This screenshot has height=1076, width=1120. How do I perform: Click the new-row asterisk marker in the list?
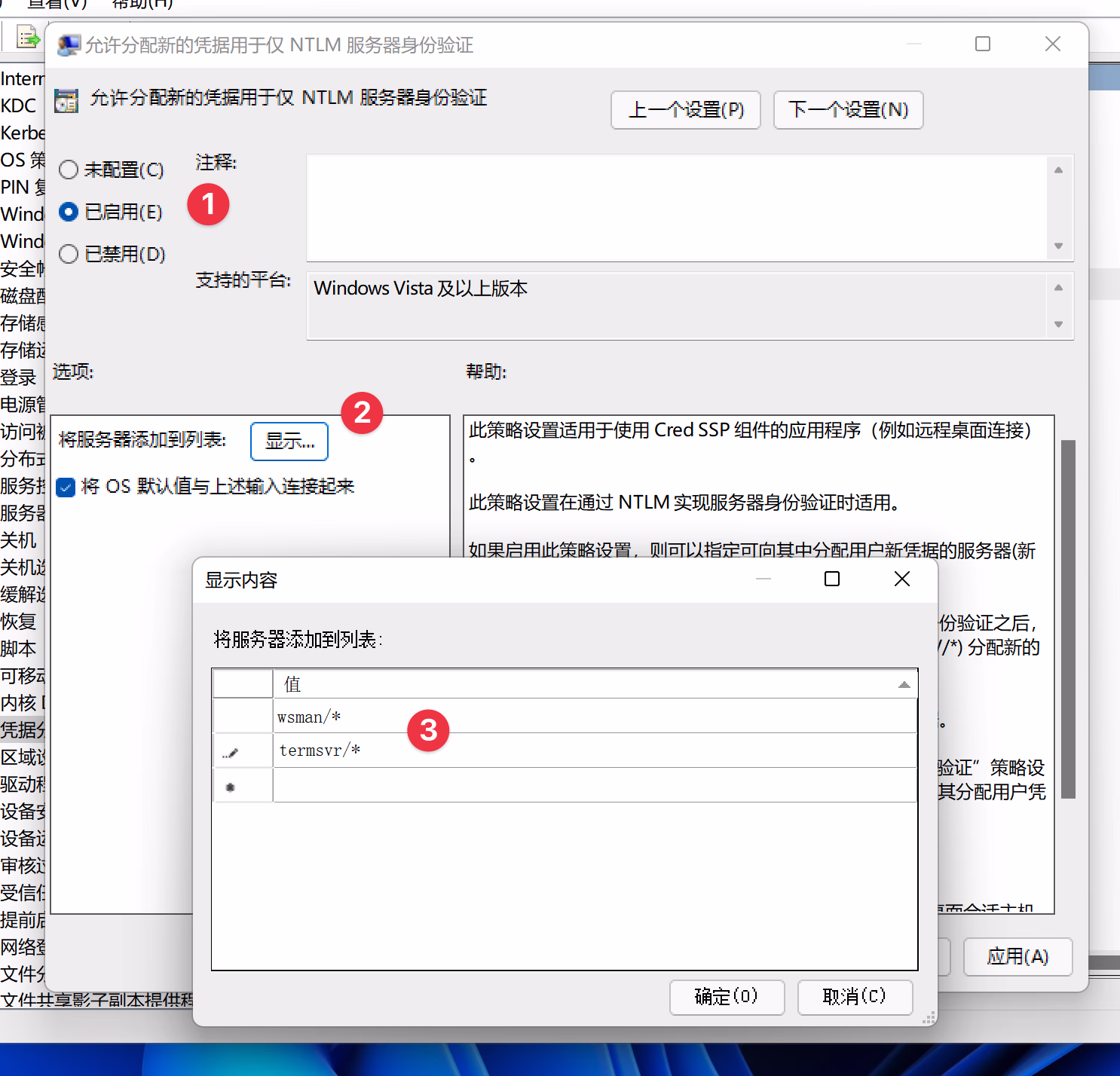pos(231,787)
